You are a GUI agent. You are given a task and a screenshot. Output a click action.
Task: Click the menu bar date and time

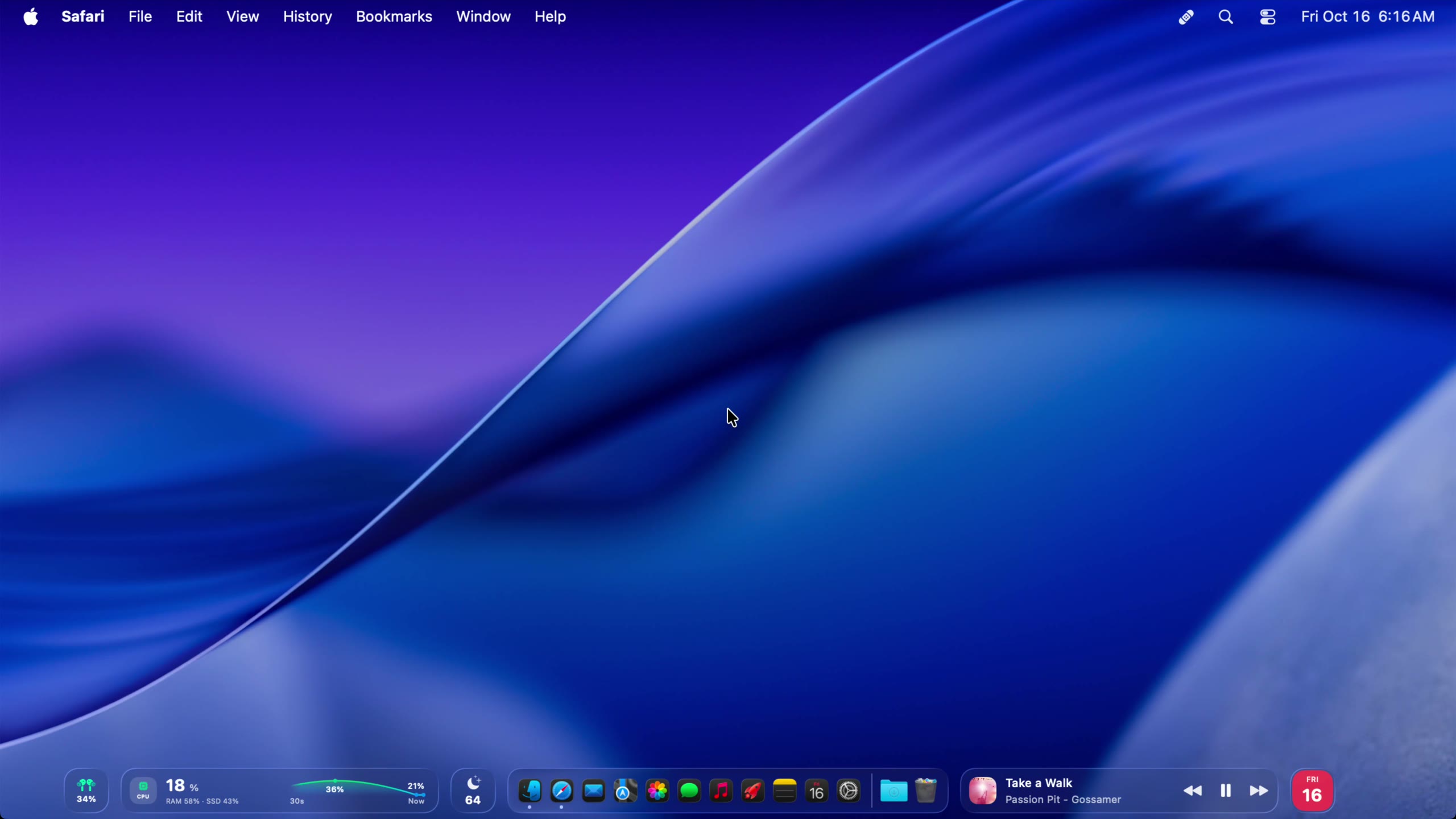coord(1368,16)
